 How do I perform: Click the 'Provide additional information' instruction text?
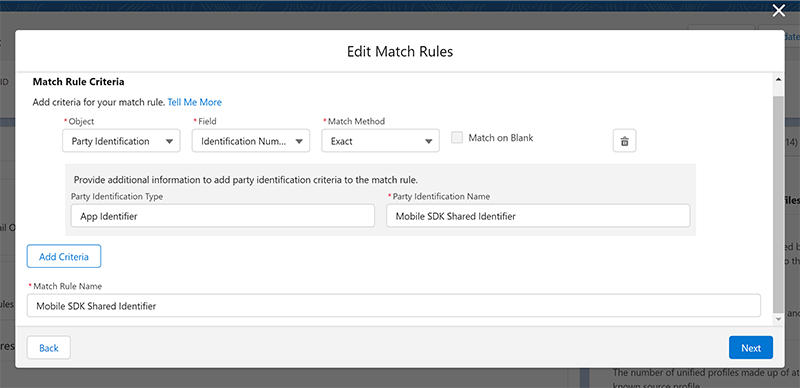(x=246, y=180)
